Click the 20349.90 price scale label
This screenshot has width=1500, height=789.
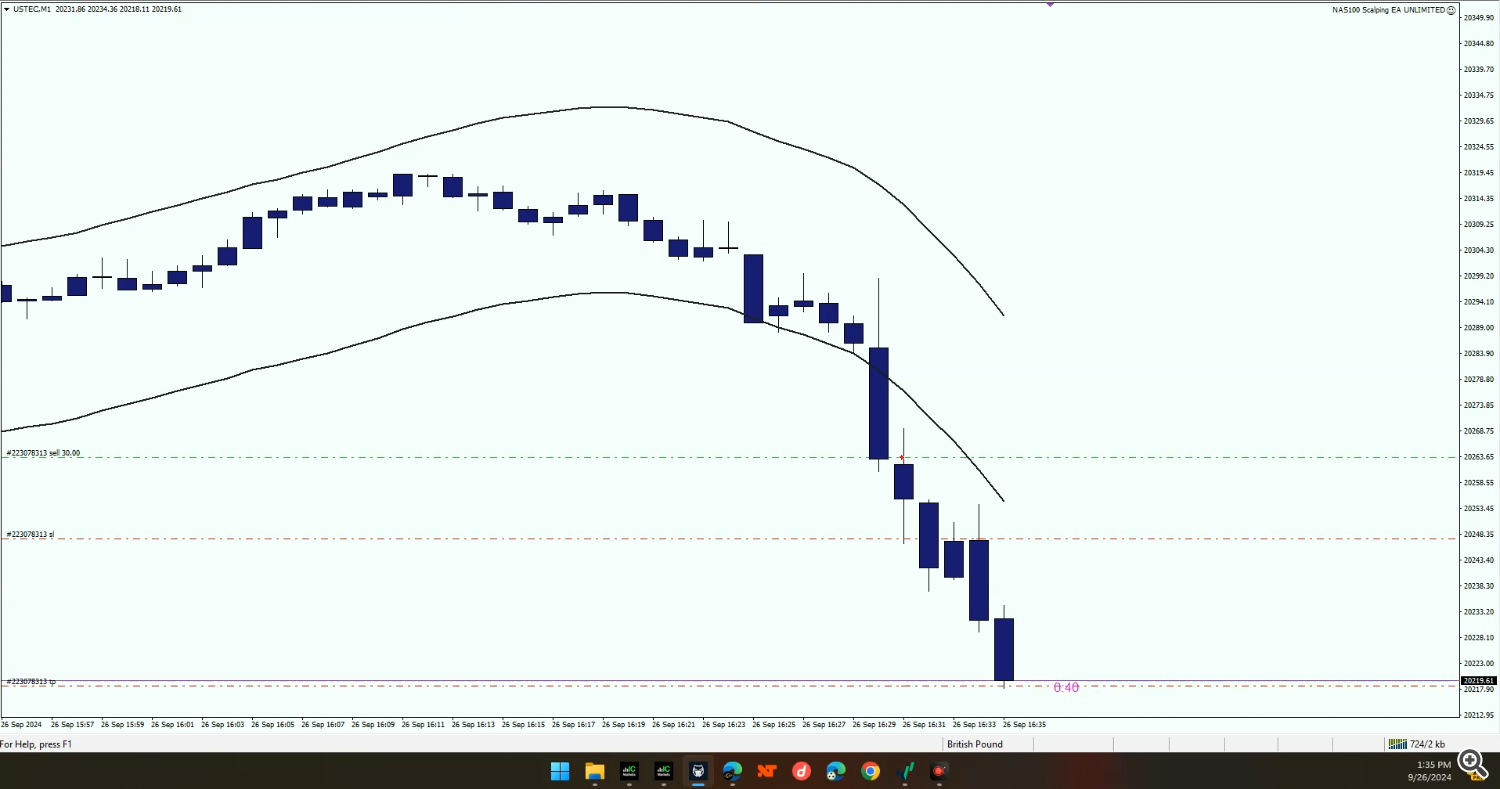[1478, 18]
